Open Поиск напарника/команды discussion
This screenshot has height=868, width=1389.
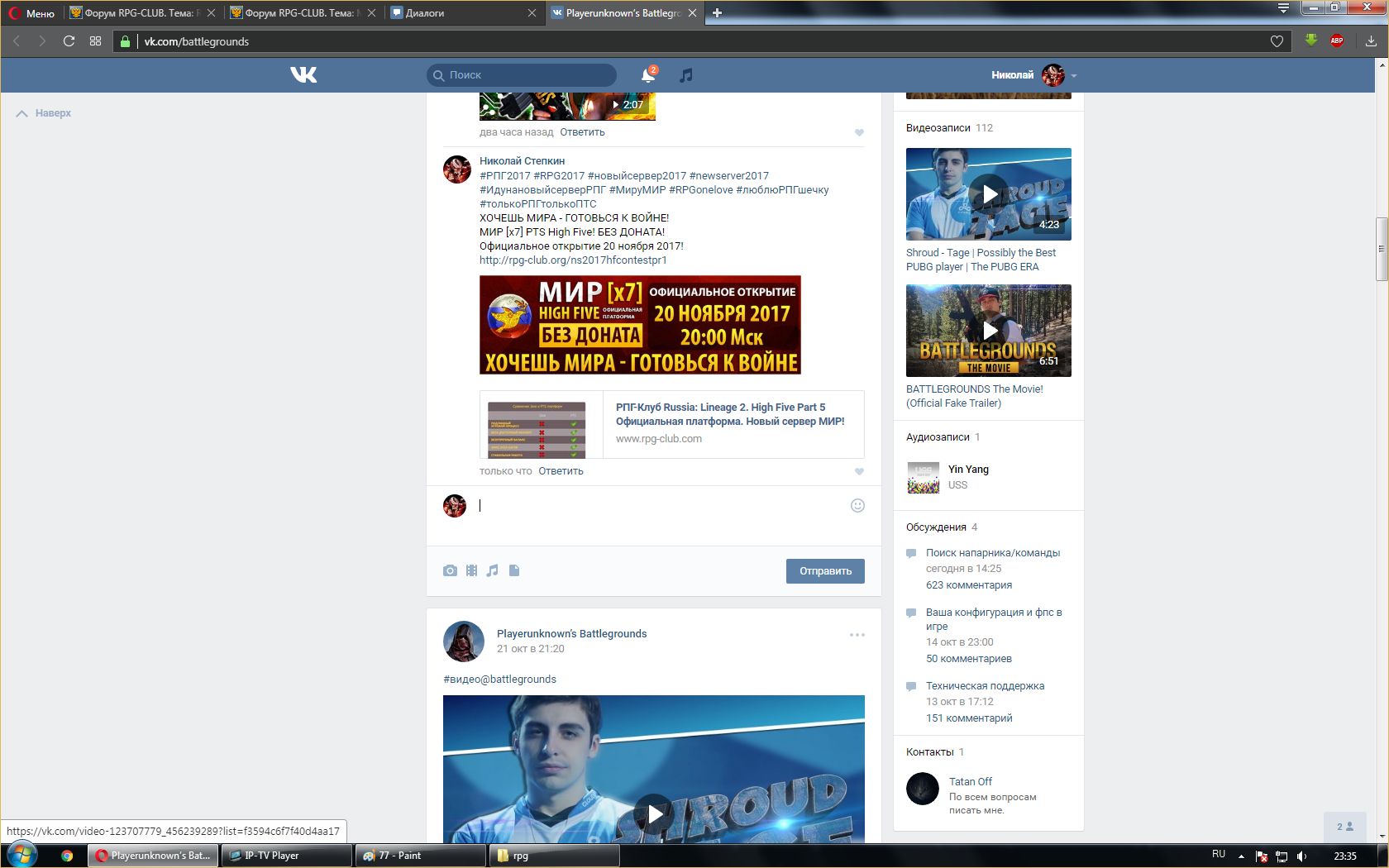993,553
